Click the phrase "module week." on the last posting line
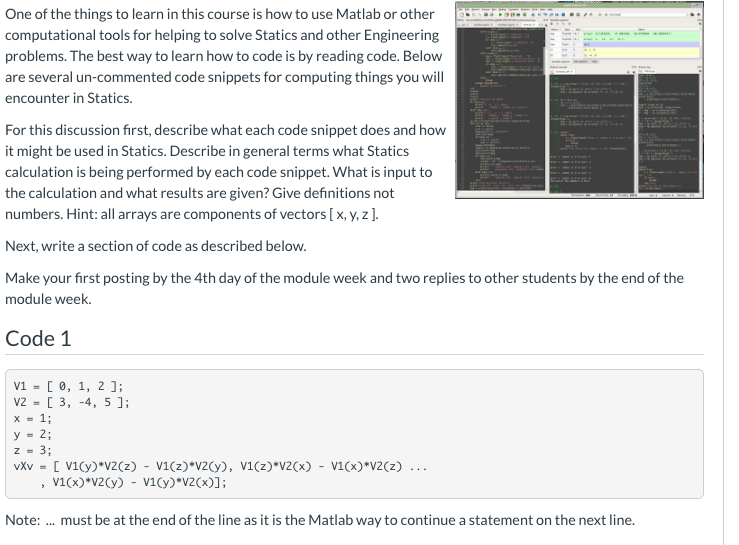The width and height of the screenshot is (739, 545). pos(49,299)
